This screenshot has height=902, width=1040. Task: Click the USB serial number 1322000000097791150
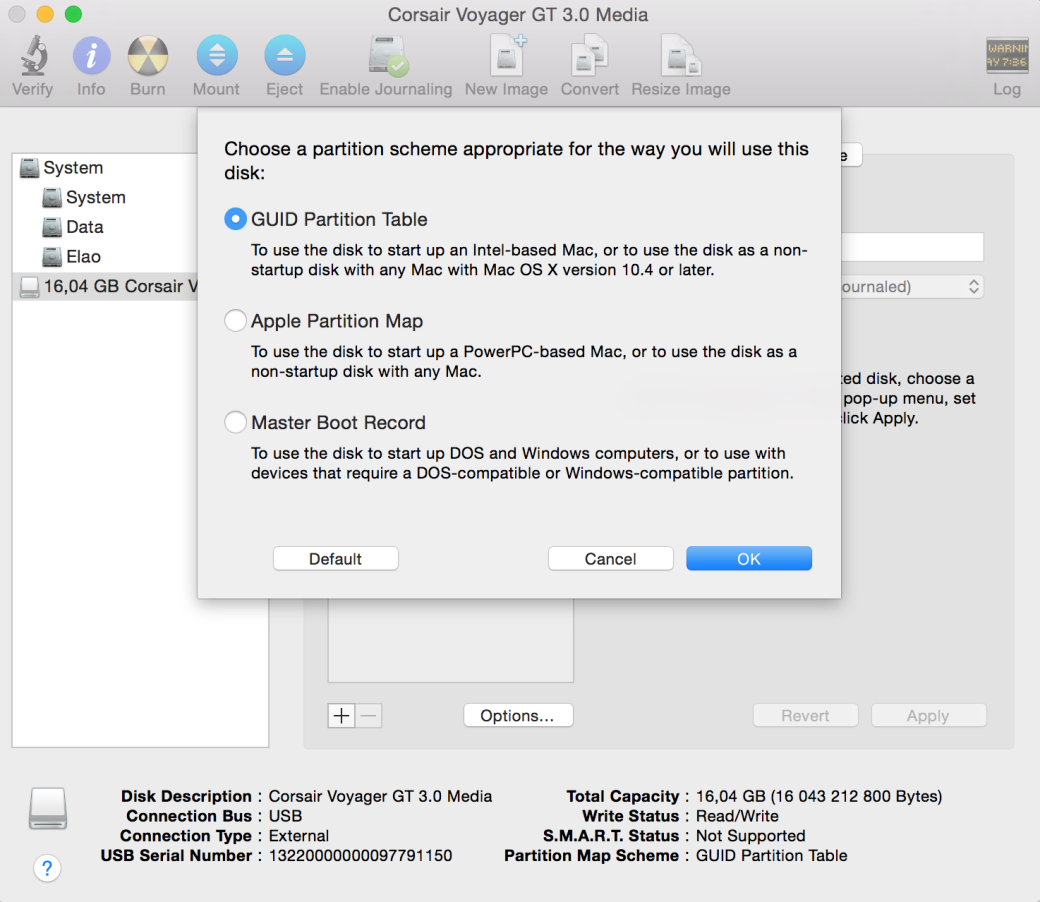(x=360, y=856)
